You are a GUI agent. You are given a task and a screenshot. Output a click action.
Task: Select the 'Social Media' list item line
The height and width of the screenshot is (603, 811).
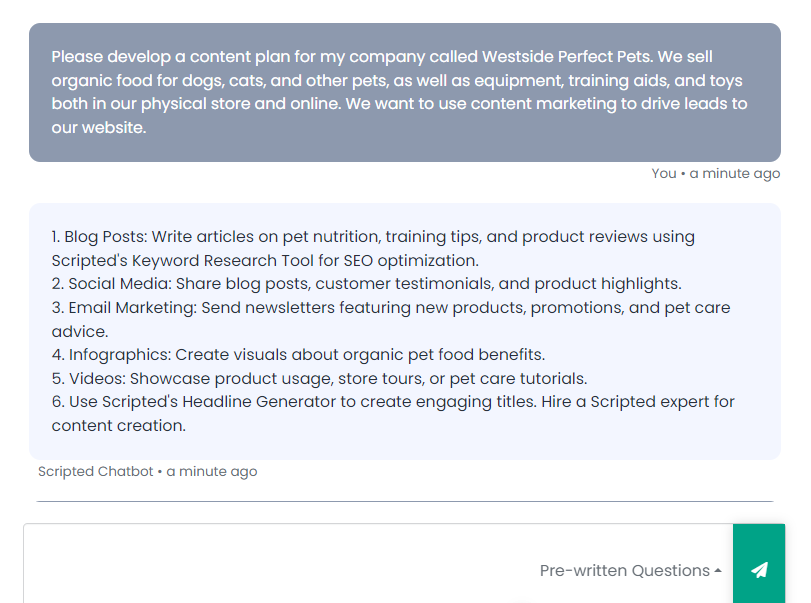[366, 283]
